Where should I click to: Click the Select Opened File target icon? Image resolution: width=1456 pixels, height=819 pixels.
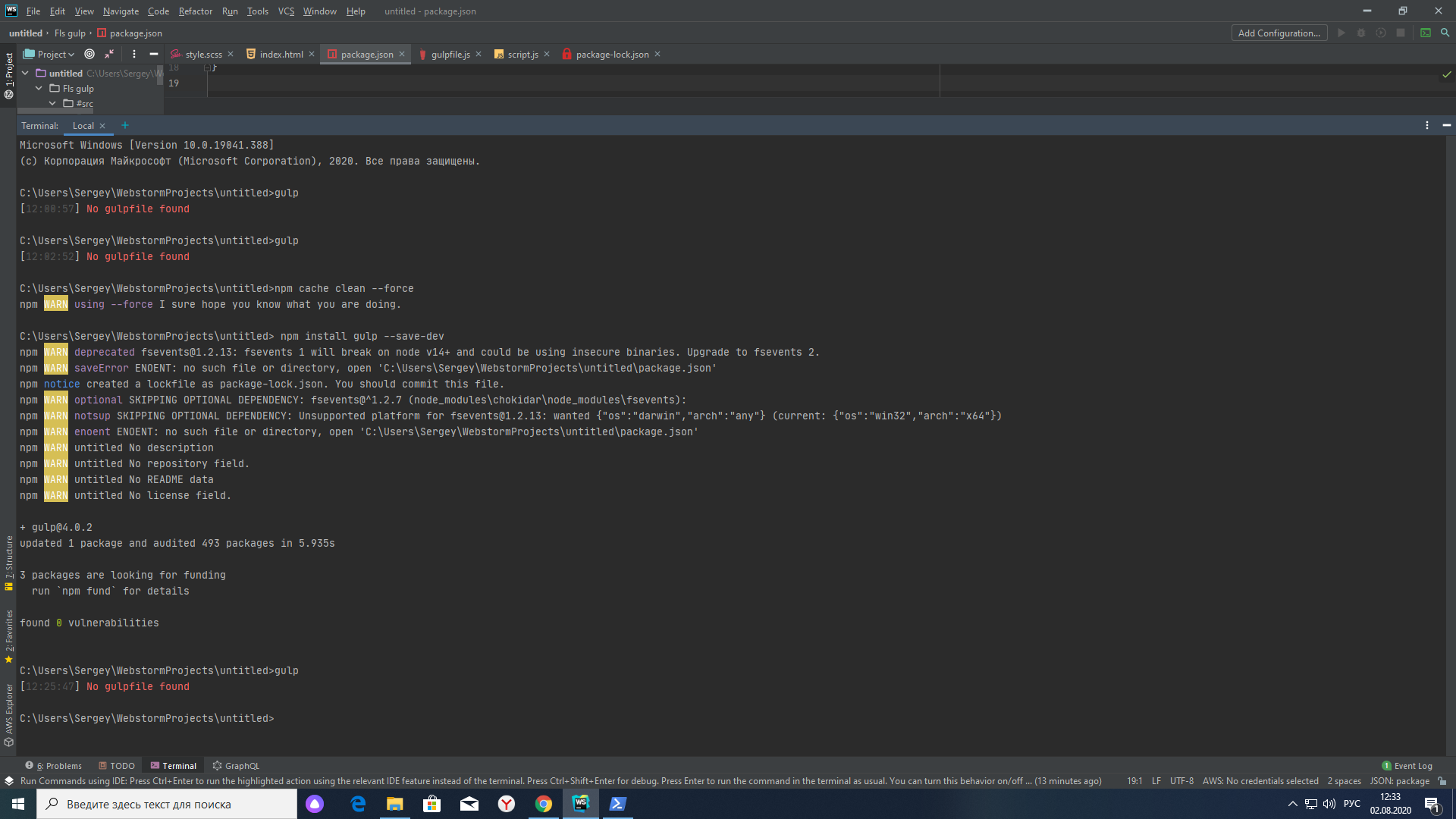click(89, 54)
